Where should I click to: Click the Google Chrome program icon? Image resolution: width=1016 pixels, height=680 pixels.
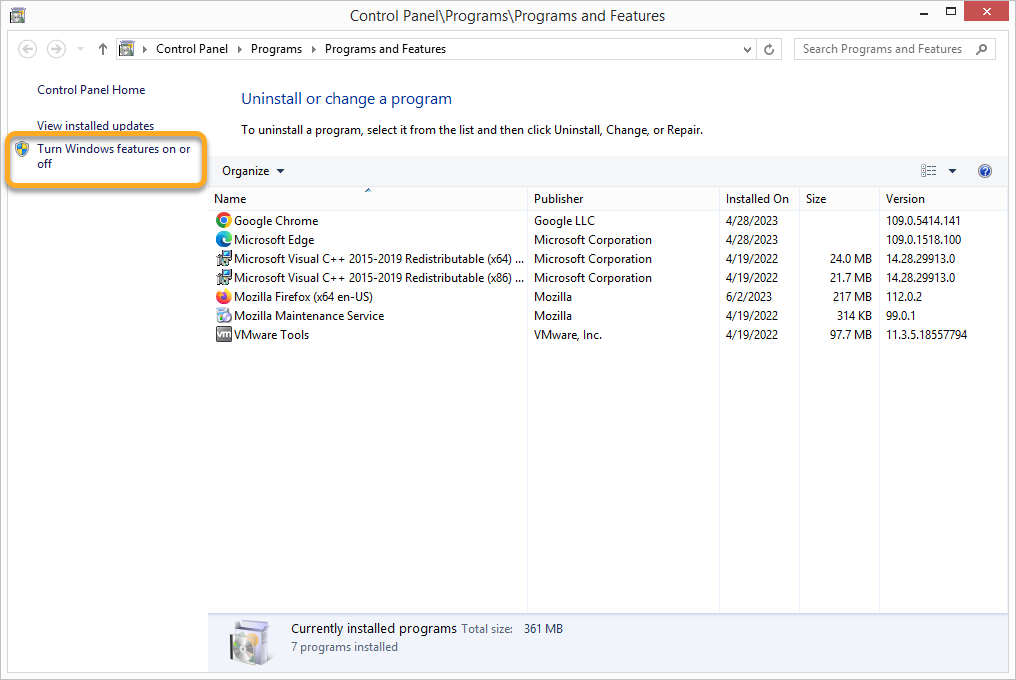click(x=223, y=221)
